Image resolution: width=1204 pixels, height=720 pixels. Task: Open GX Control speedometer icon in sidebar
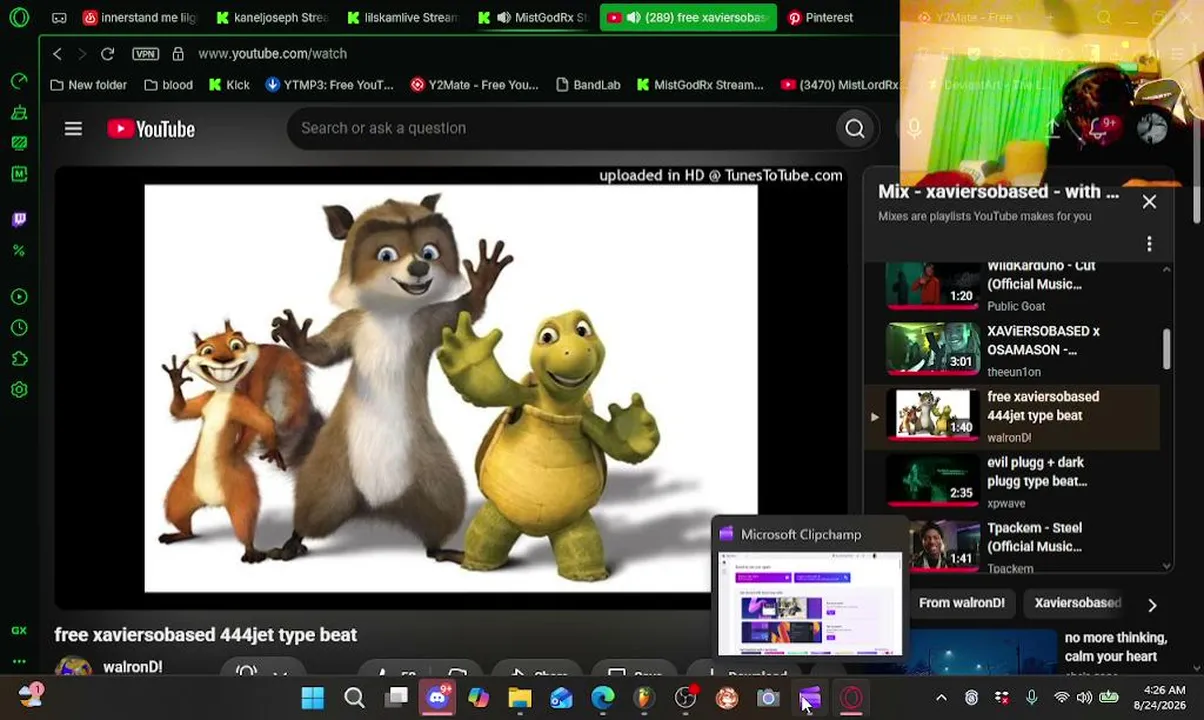tap(19, 80)
